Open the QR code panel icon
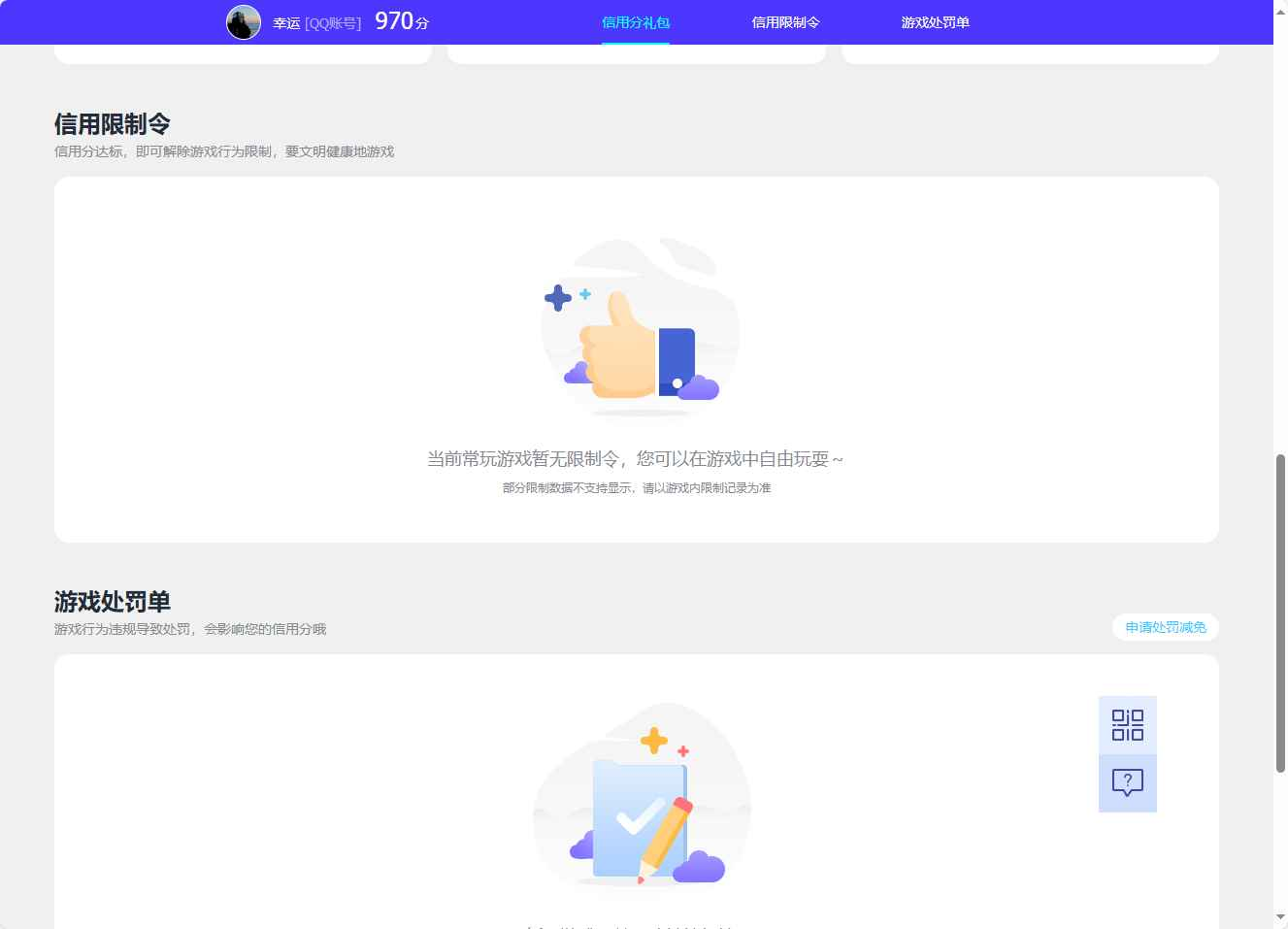The image size is (1288, 929). [1127, 725]
